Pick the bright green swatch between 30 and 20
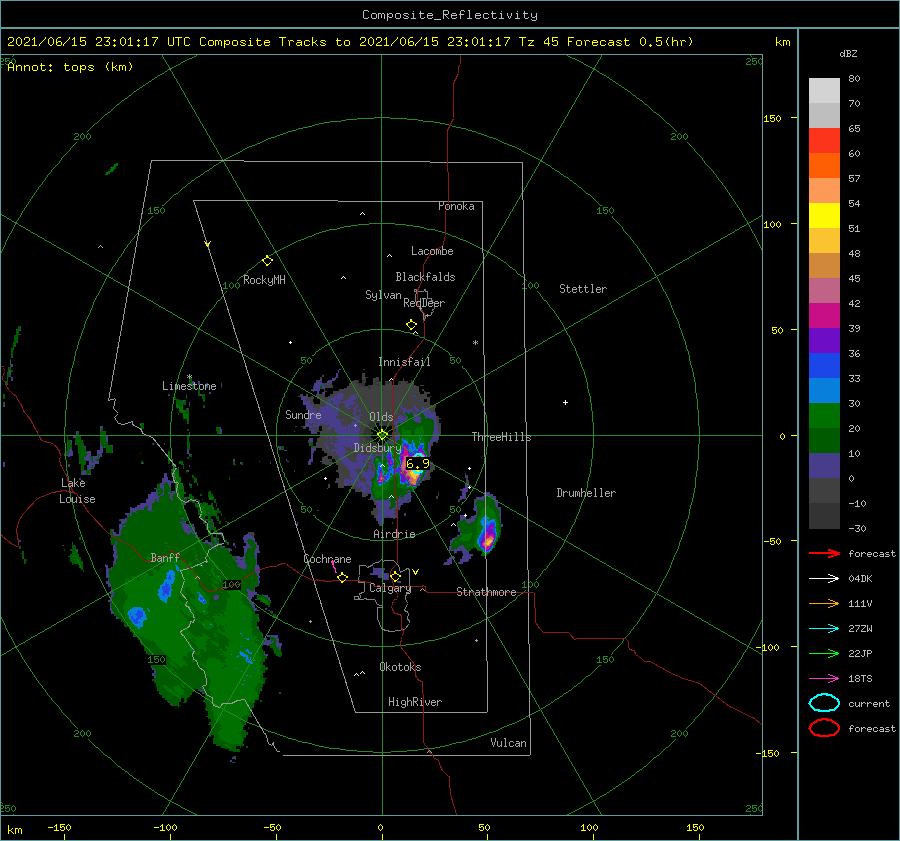This screenshot has height=841, width=900. pyautogui.click(x=824, y=416)
